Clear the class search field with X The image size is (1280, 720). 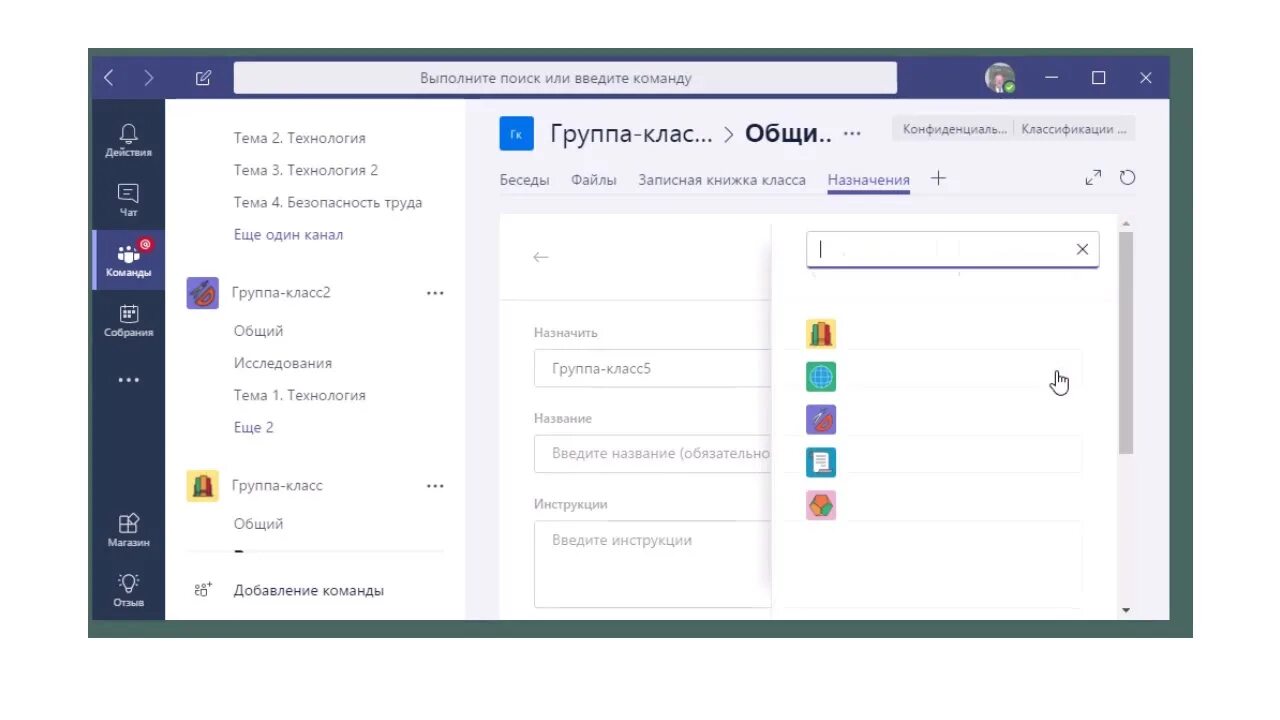click(1082, 250)
